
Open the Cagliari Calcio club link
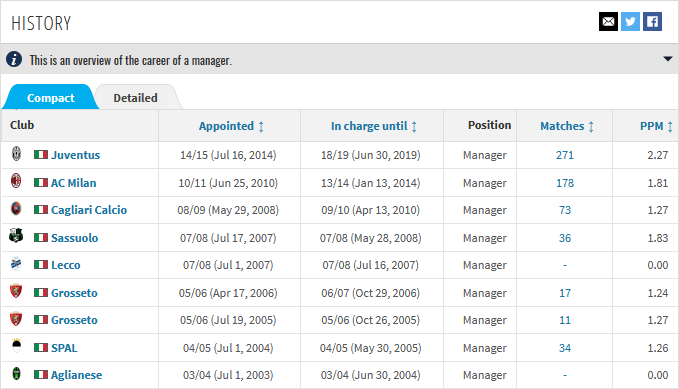pos(89,210)
